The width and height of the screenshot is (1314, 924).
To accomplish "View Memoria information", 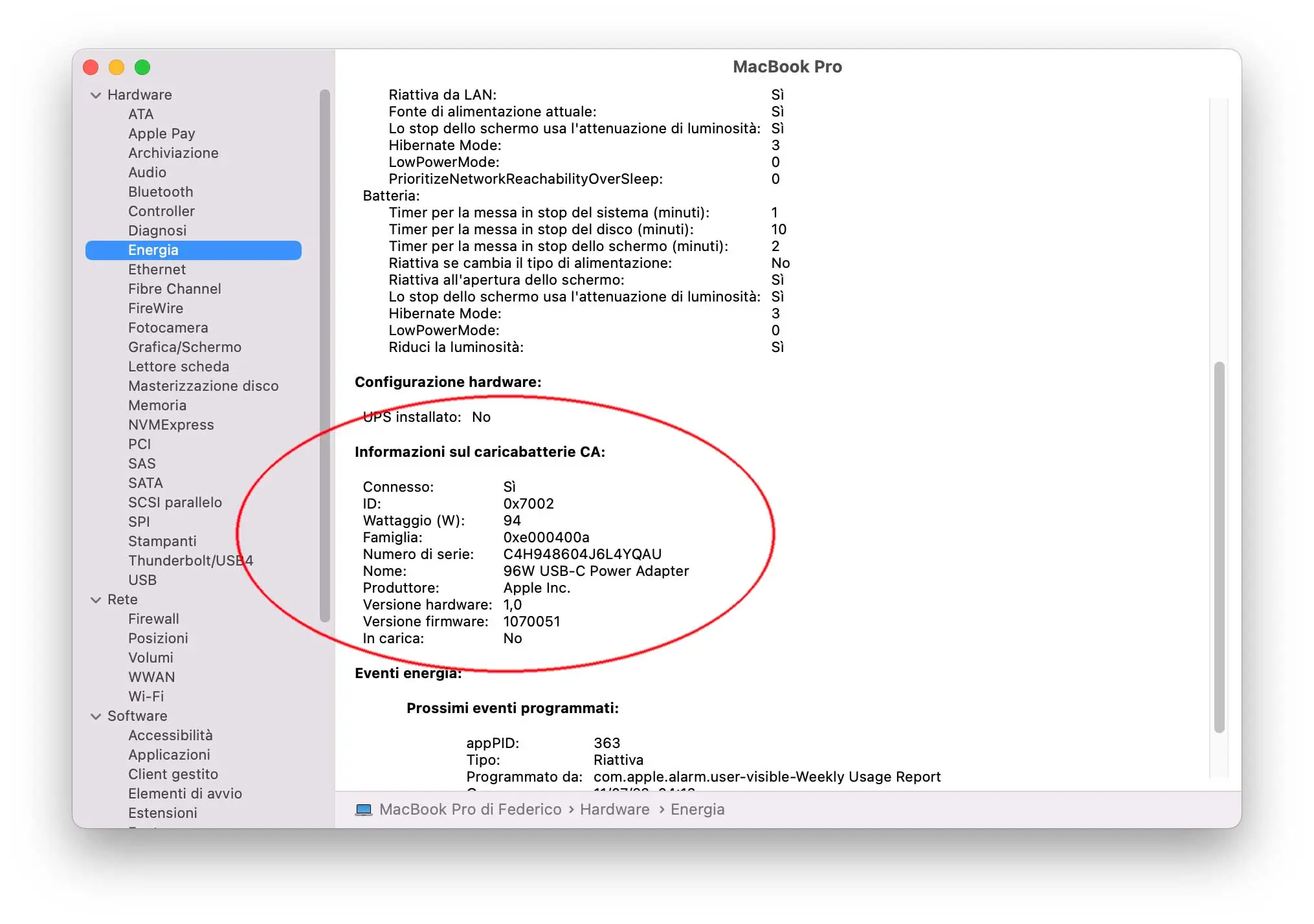I will pyautogui.click(x=157, y=405).
